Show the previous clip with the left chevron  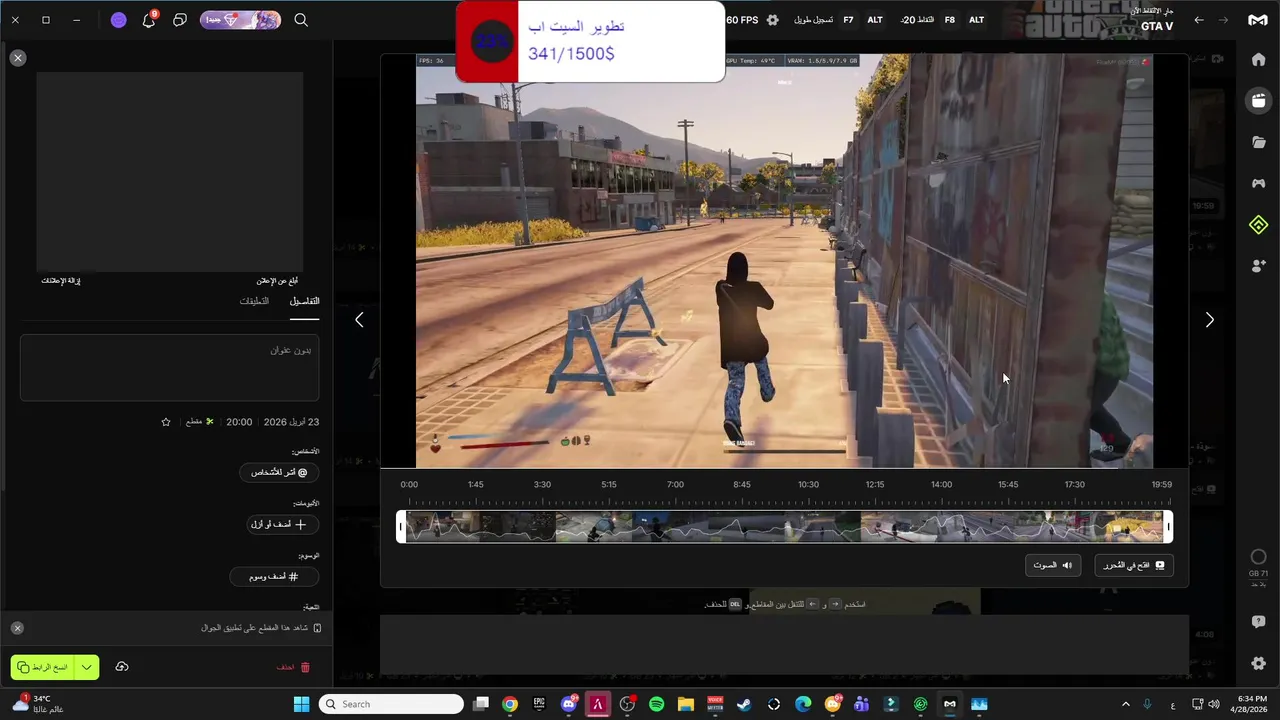tap(359, 320)
